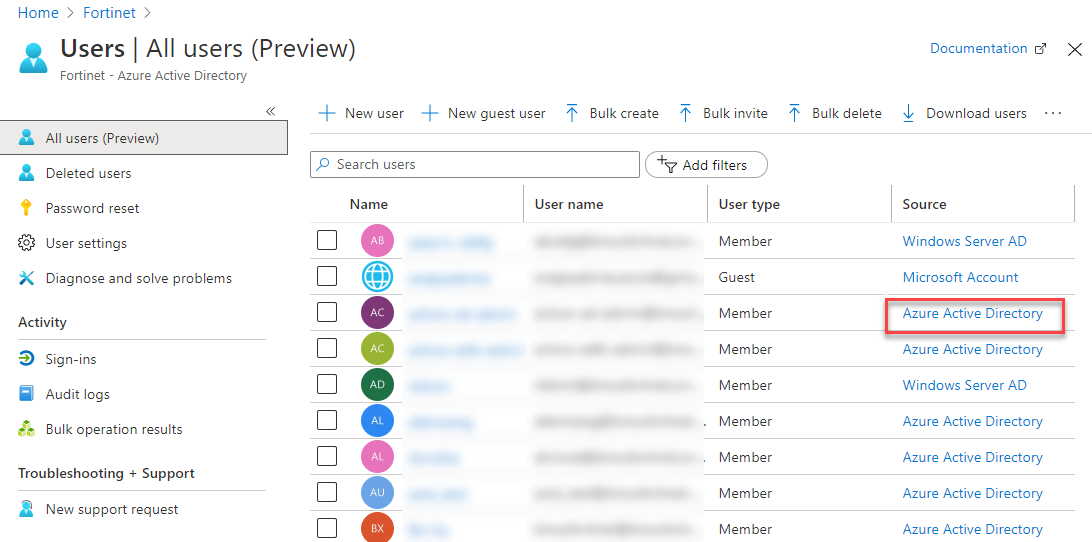Click inside the Search users field
This screenshot has width=1092, height=542.
tap(475, 164)
